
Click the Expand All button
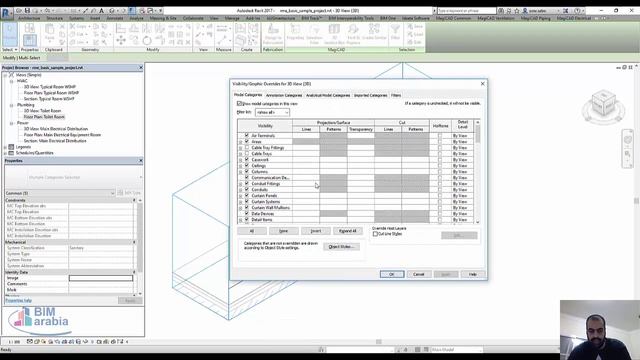point(348,231)
